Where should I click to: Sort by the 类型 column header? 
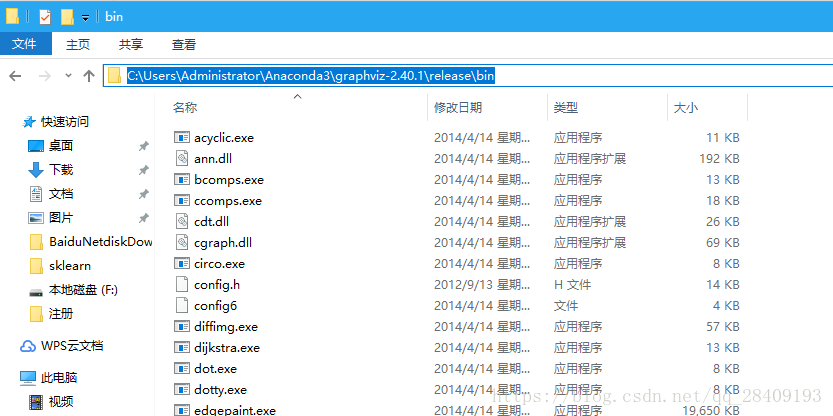click(566, 108)
